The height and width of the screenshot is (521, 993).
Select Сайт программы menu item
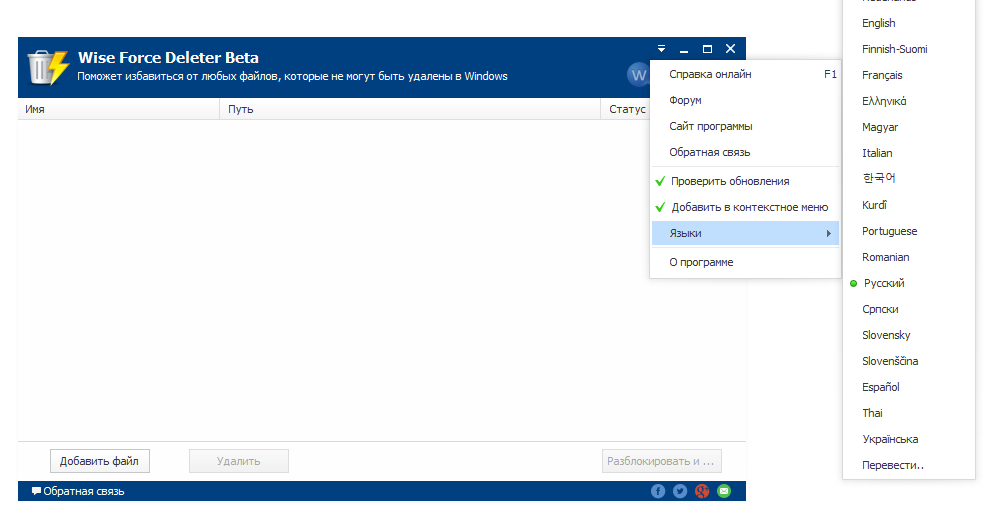pyautogui.click(x=745, y=126)
